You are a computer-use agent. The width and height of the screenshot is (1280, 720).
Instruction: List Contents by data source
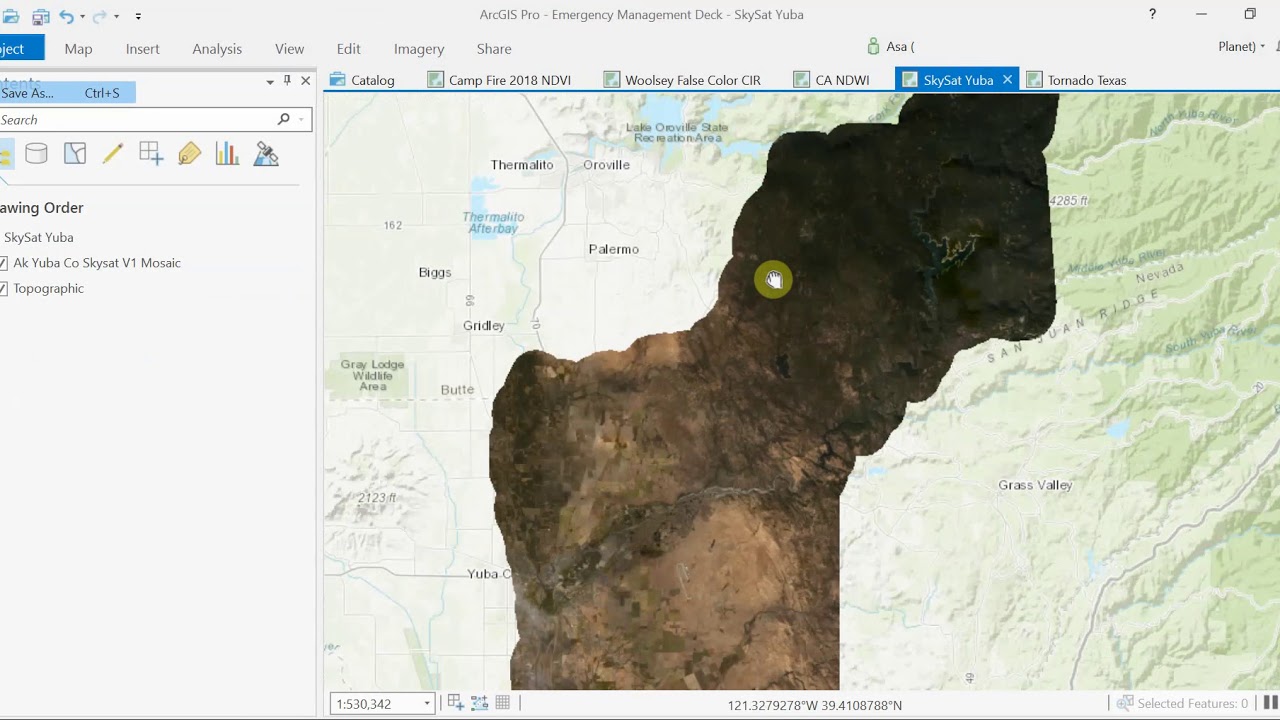[x=36, y=153]
